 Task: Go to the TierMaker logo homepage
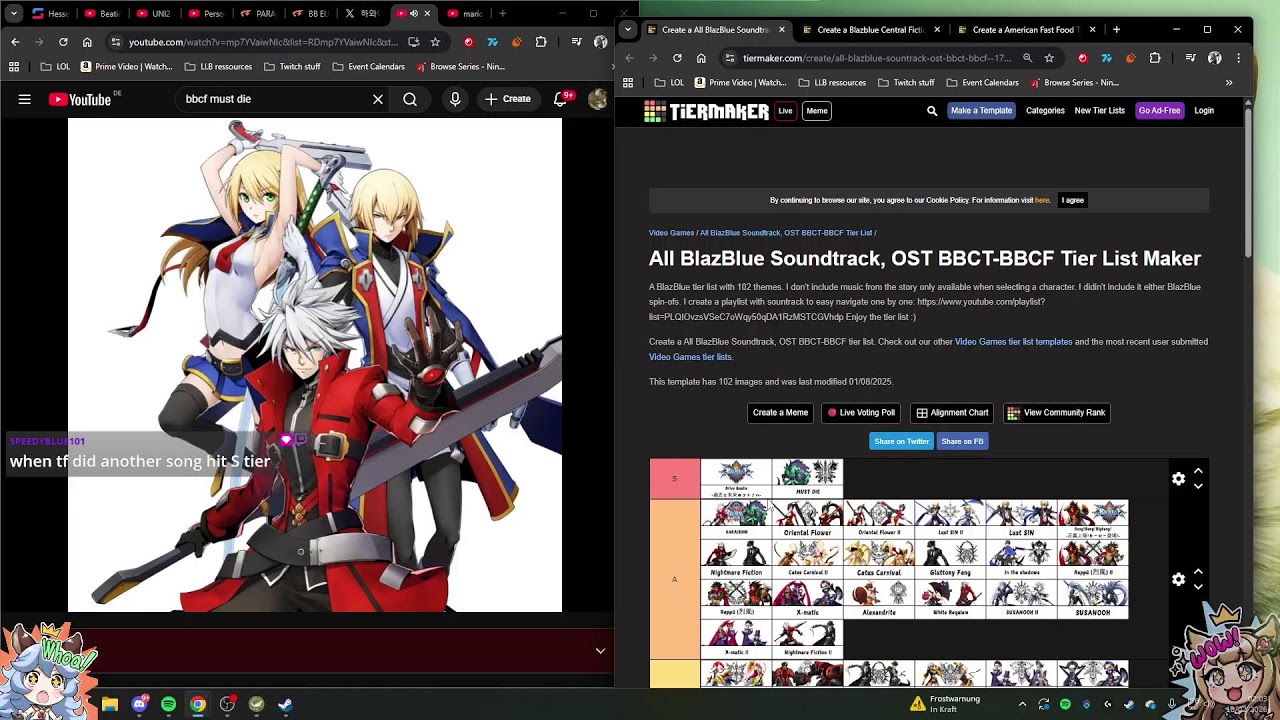tap(707, 111)
